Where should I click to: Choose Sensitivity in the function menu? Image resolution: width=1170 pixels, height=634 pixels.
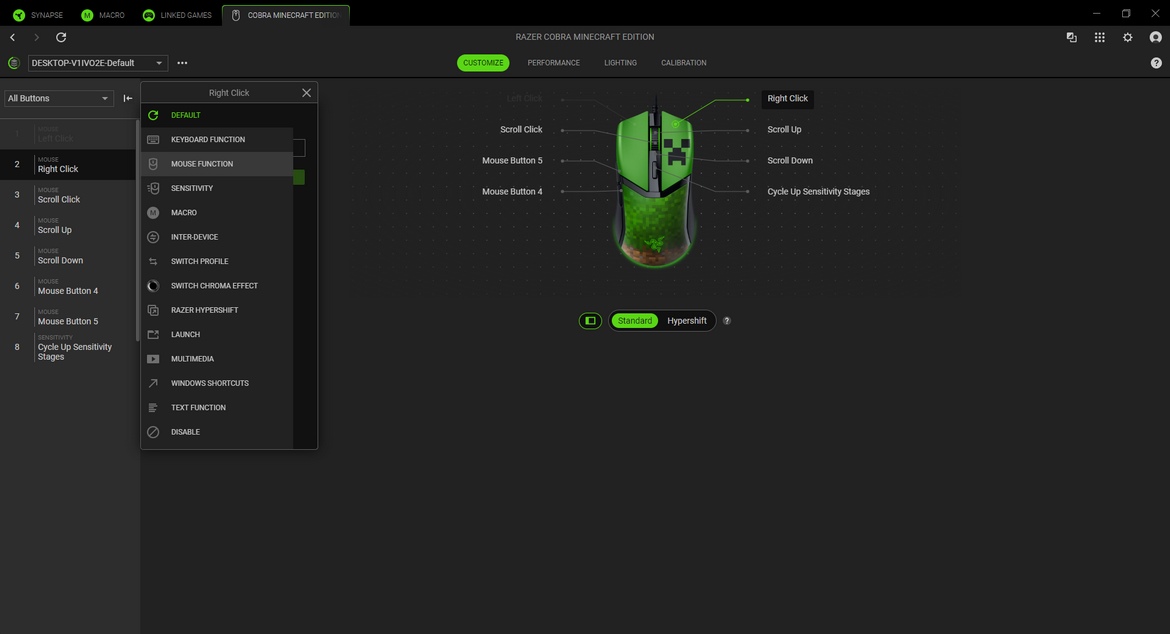(x=216, y=189)
